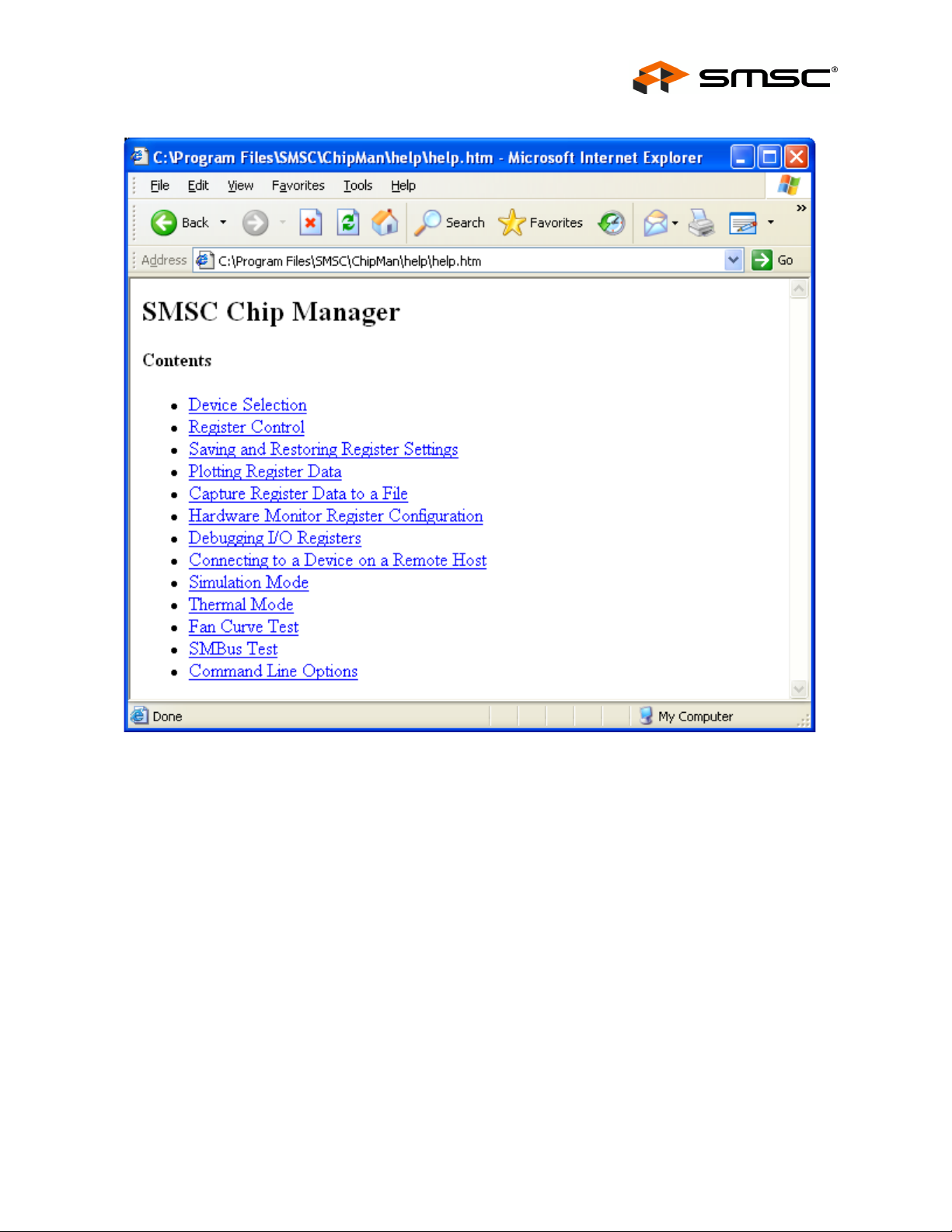Expand the address bar dropdown
The image size is (952, 1232).
(734, 260)
